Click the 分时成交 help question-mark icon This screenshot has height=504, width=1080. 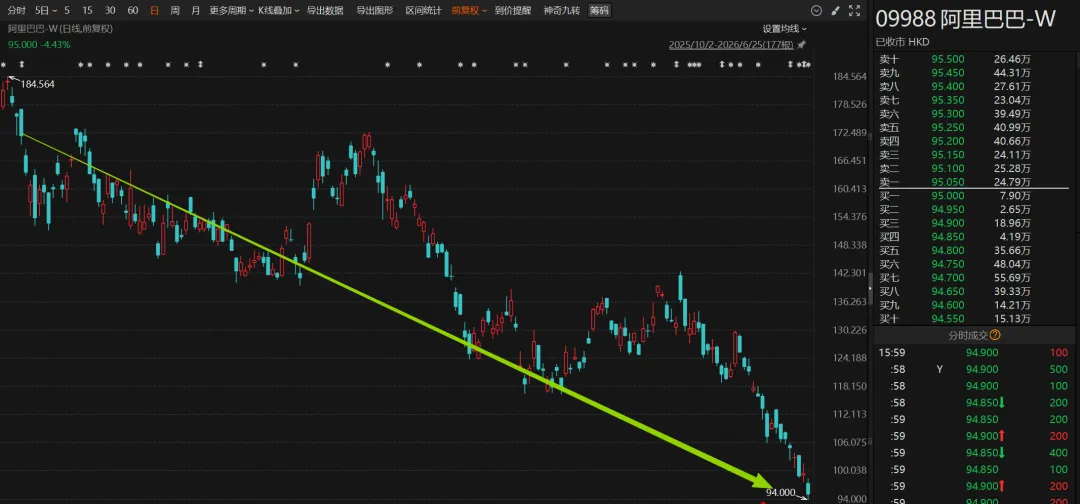[995, 335]
